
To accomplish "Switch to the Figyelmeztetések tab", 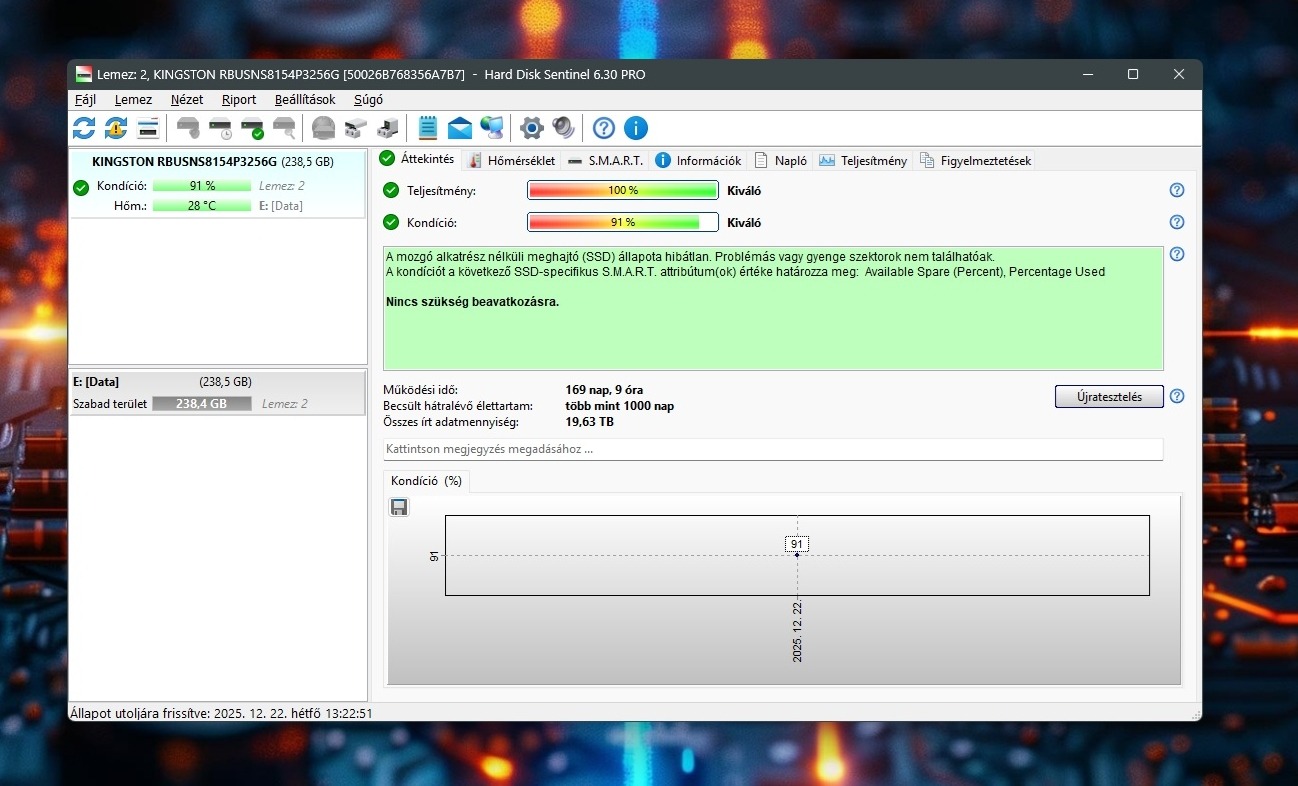I will 975,160.
